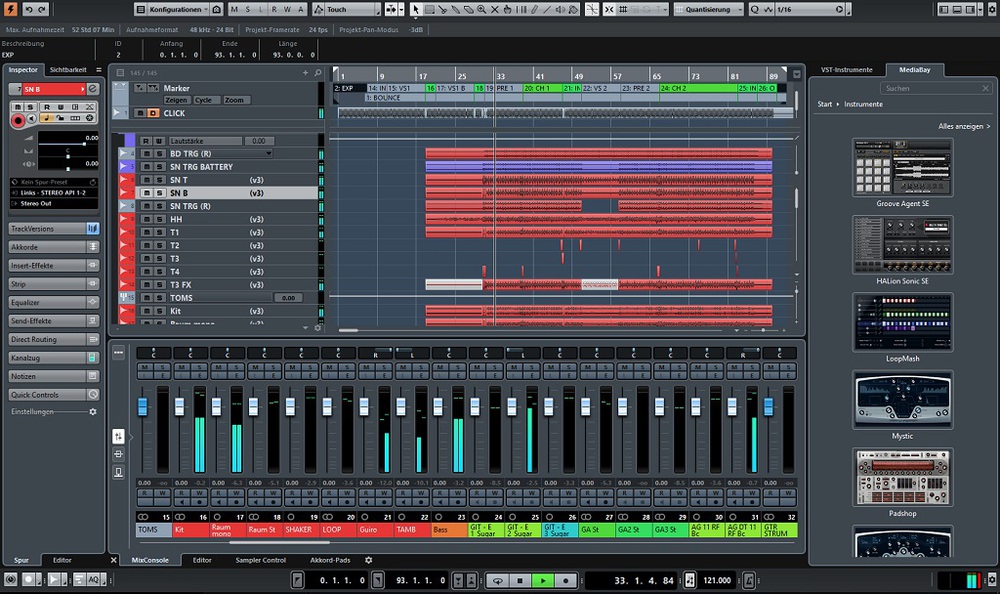Enable record on SN B in Inspector
1000x594 pixels.
[18, 120]
